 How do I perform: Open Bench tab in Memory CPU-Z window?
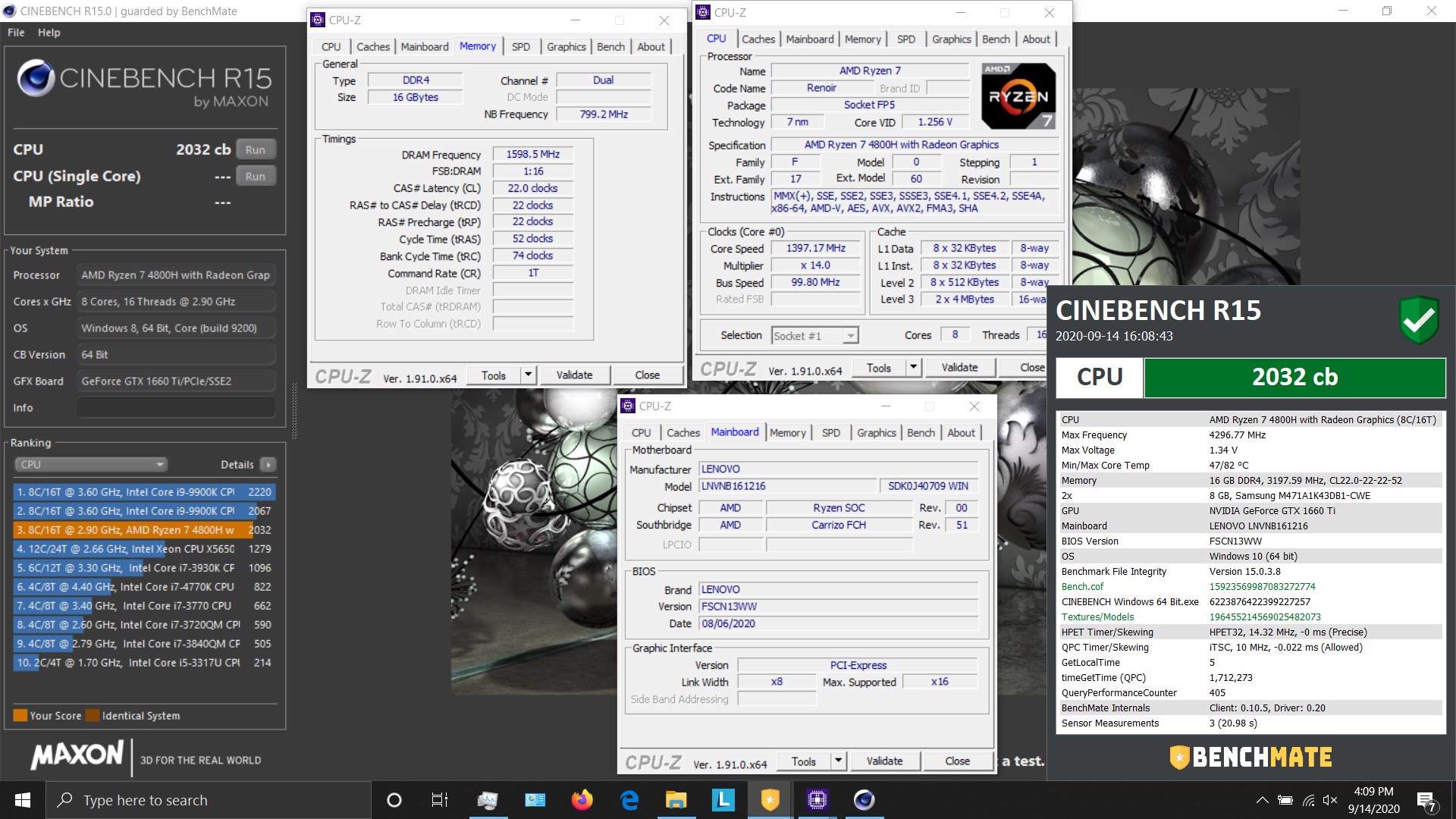coord(610,47)
